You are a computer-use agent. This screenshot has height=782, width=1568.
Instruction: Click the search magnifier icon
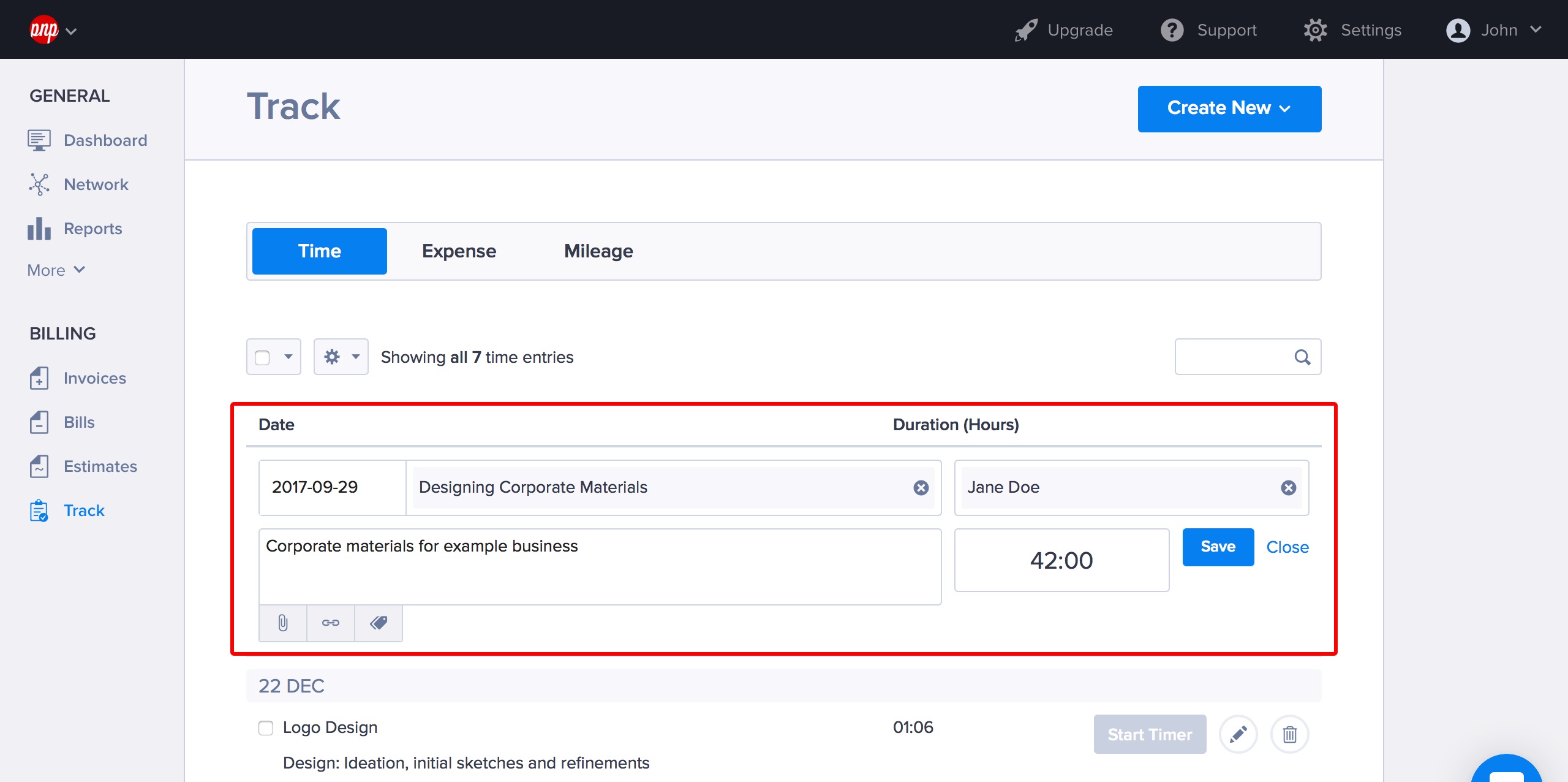[1302, 357]
